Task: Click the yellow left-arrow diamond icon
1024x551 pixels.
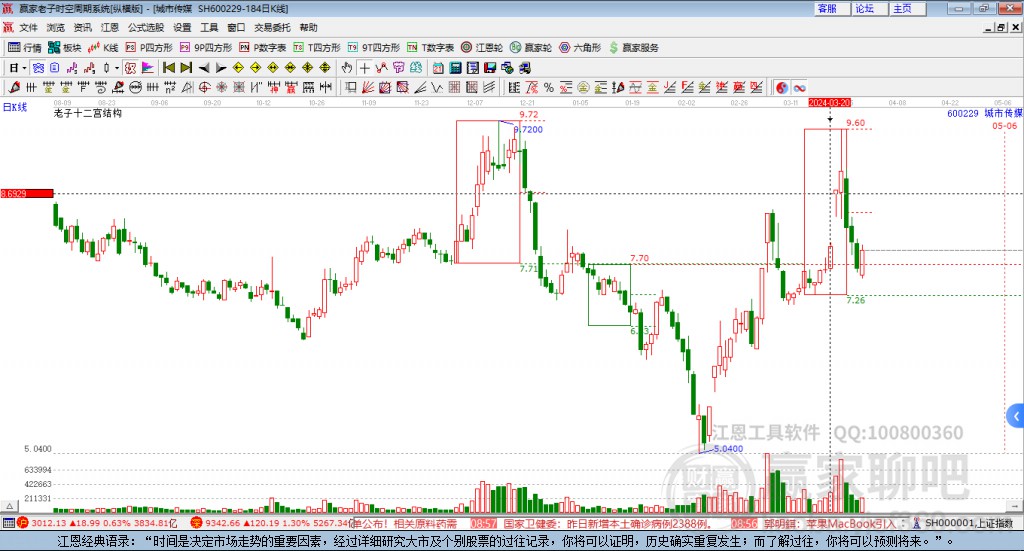Action: pyautogui.click(x=238, y=68)
